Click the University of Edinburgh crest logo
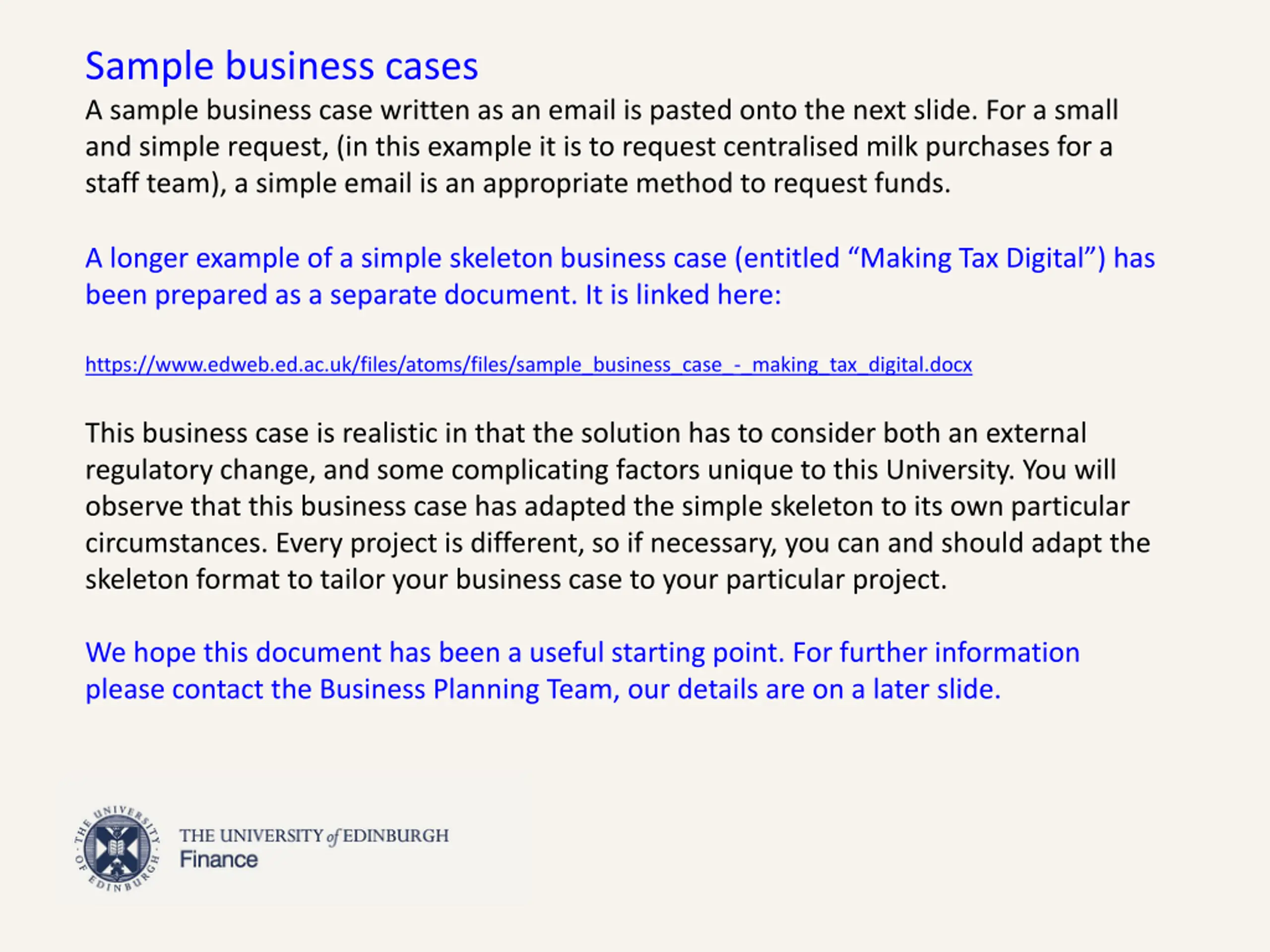This screenshot has height=952, width=1270. point(117,849)
